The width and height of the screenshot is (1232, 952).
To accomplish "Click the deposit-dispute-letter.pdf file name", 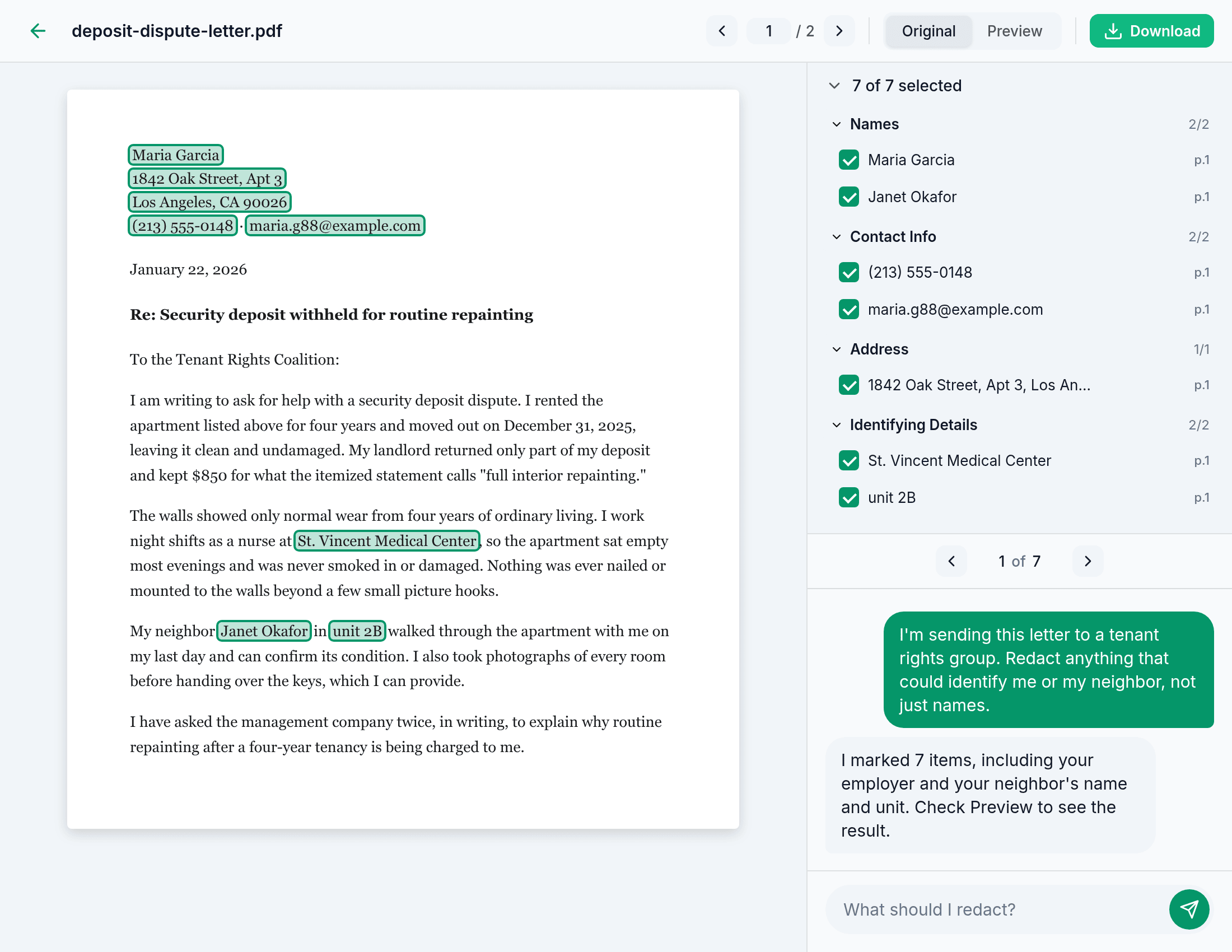I will pos(176,31).
